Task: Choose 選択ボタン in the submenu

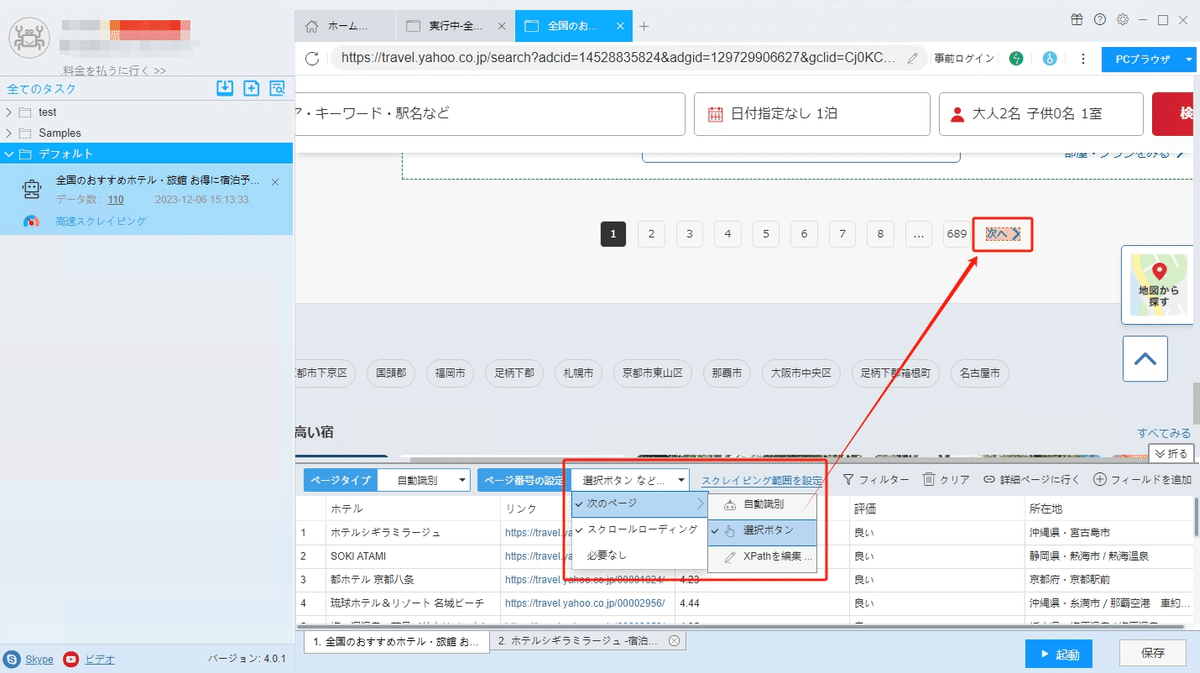Action: (x=763, y=531)
